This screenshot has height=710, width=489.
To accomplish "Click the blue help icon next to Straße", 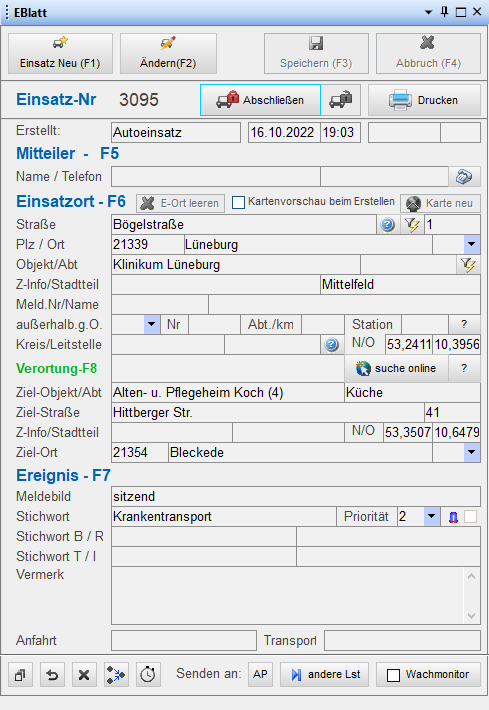I will [x=388, y=225].
